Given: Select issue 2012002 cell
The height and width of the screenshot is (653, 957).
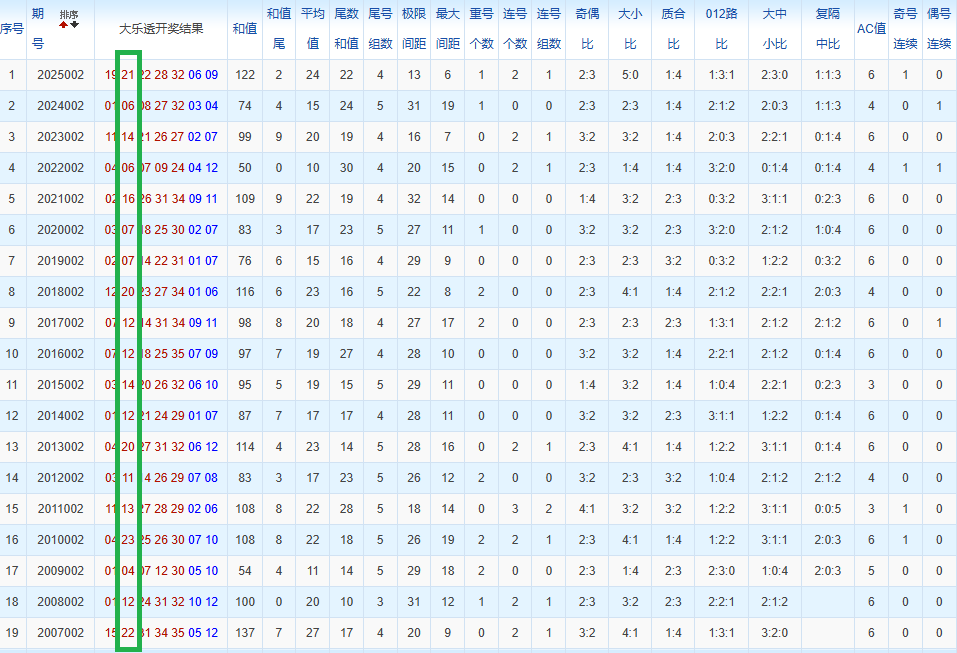Looking at the screenshot, I should click(60, 478).
